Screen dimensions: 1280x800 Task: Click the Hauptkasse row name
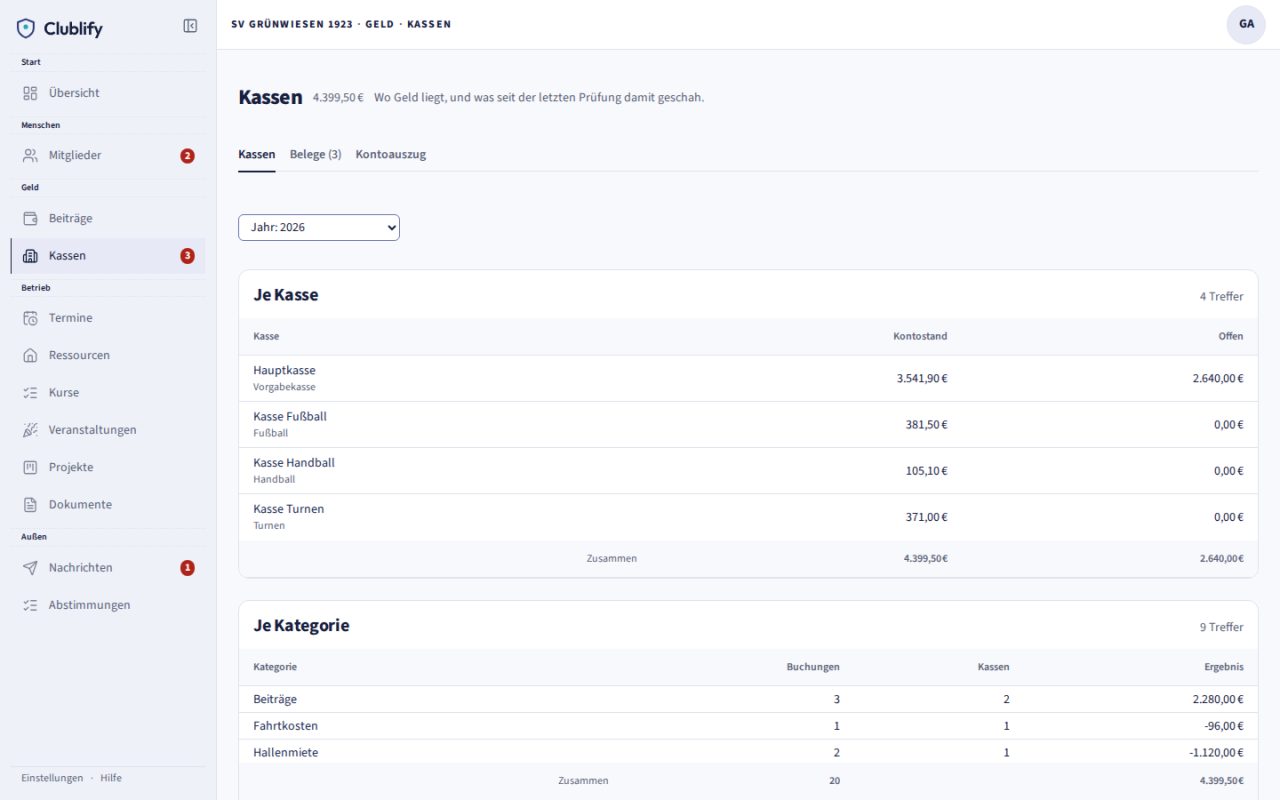(284, 370)
